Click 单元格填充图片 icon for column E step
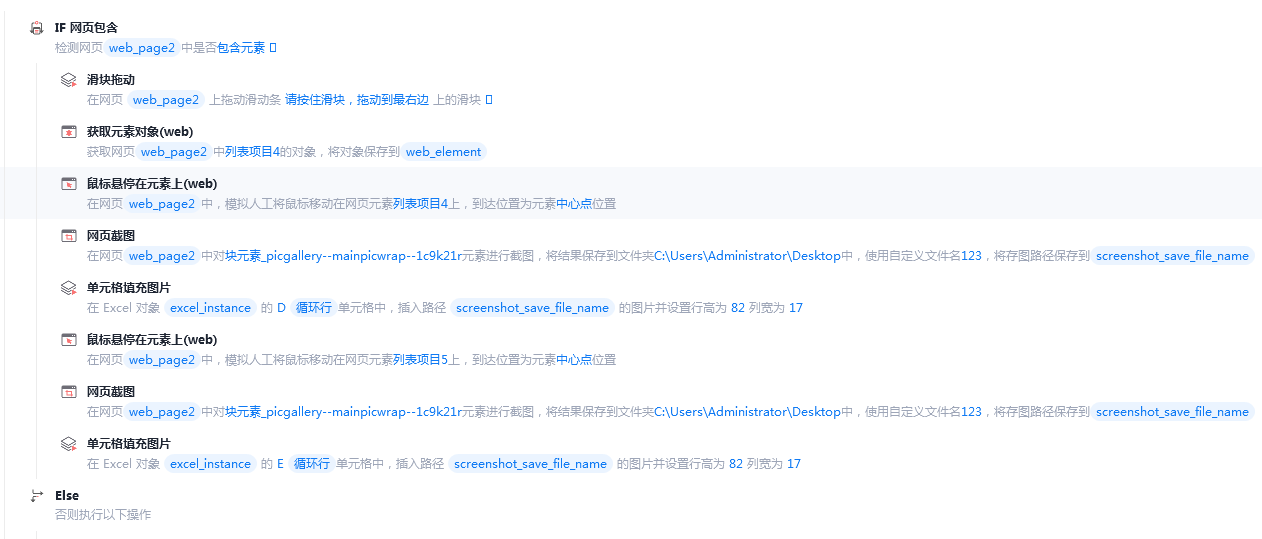Image resolution: width=1262 pixels, height=539 pixels. pyautogui.click(x=69, y=444)
